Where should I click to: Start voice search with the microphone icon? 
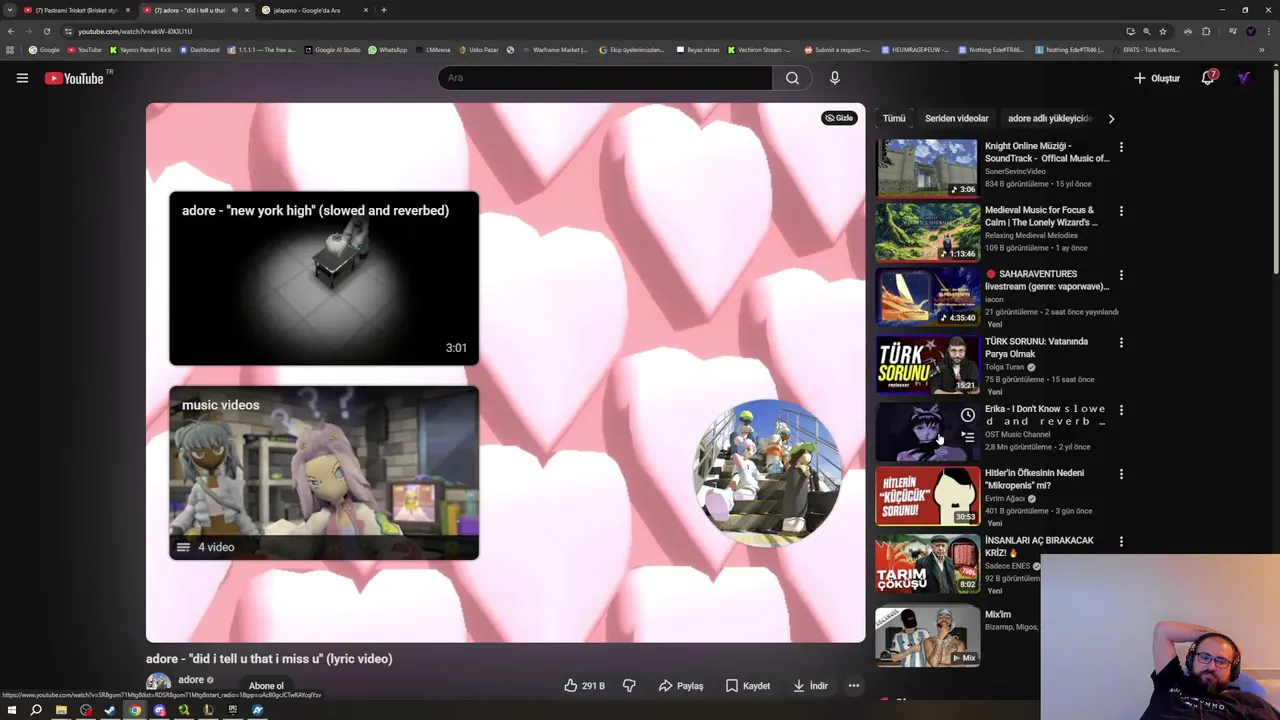click(835, 78)
